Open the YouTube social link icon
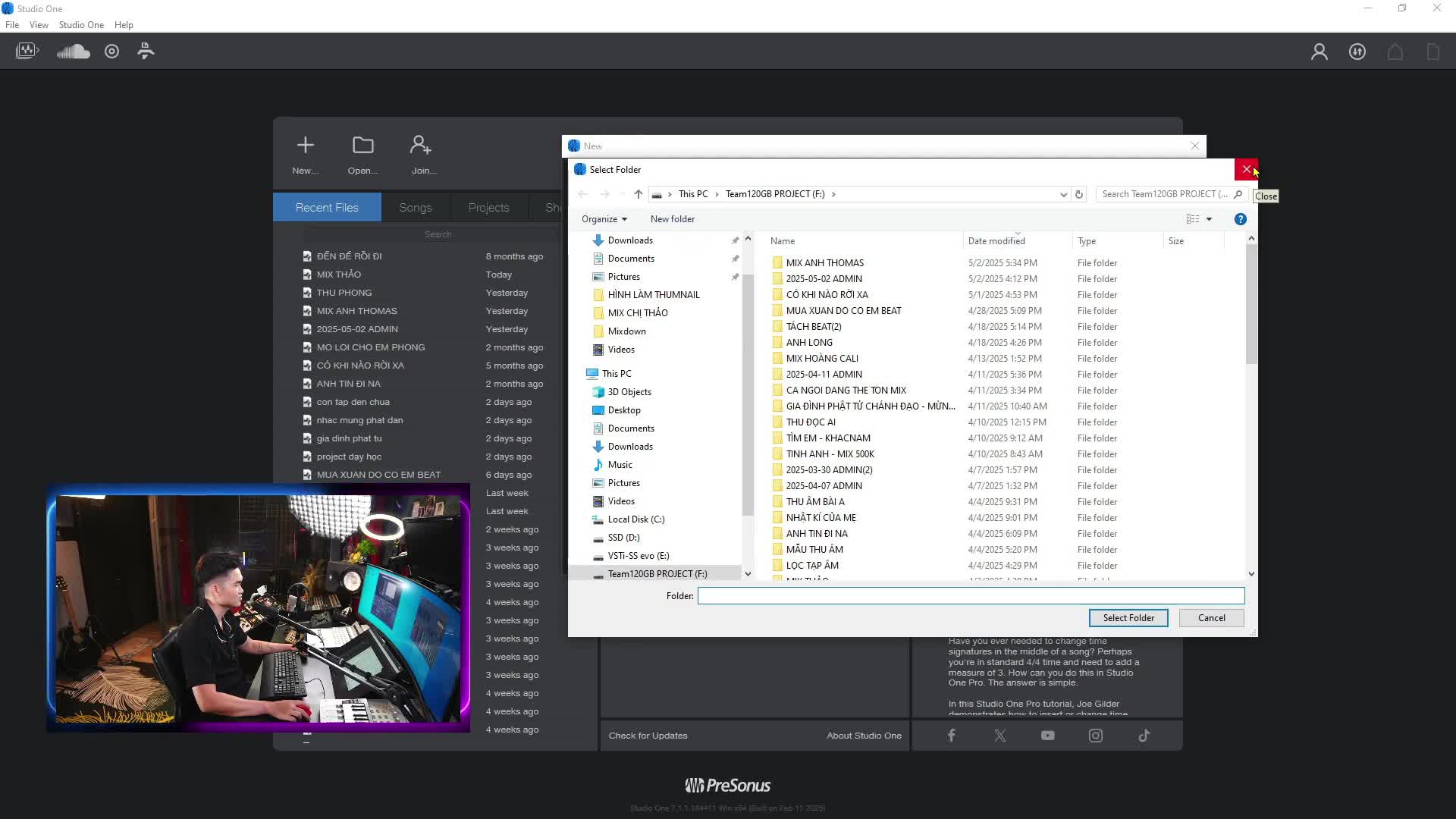The image size is (1456, 819). (x=1047, y=736)
